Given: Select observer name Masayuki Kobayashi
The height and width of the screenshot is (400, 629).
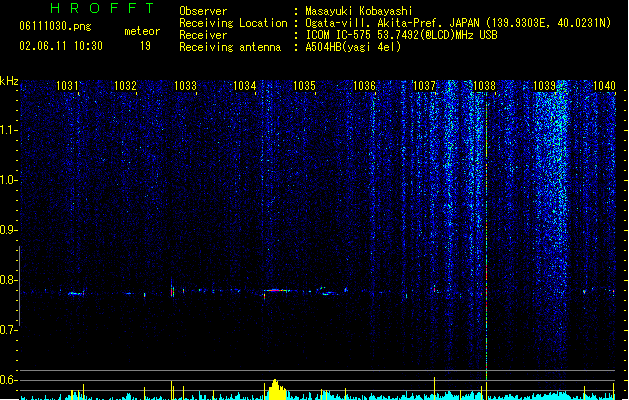Looking at the screenshot, I should pyautogui.click(x=359, y=11).
